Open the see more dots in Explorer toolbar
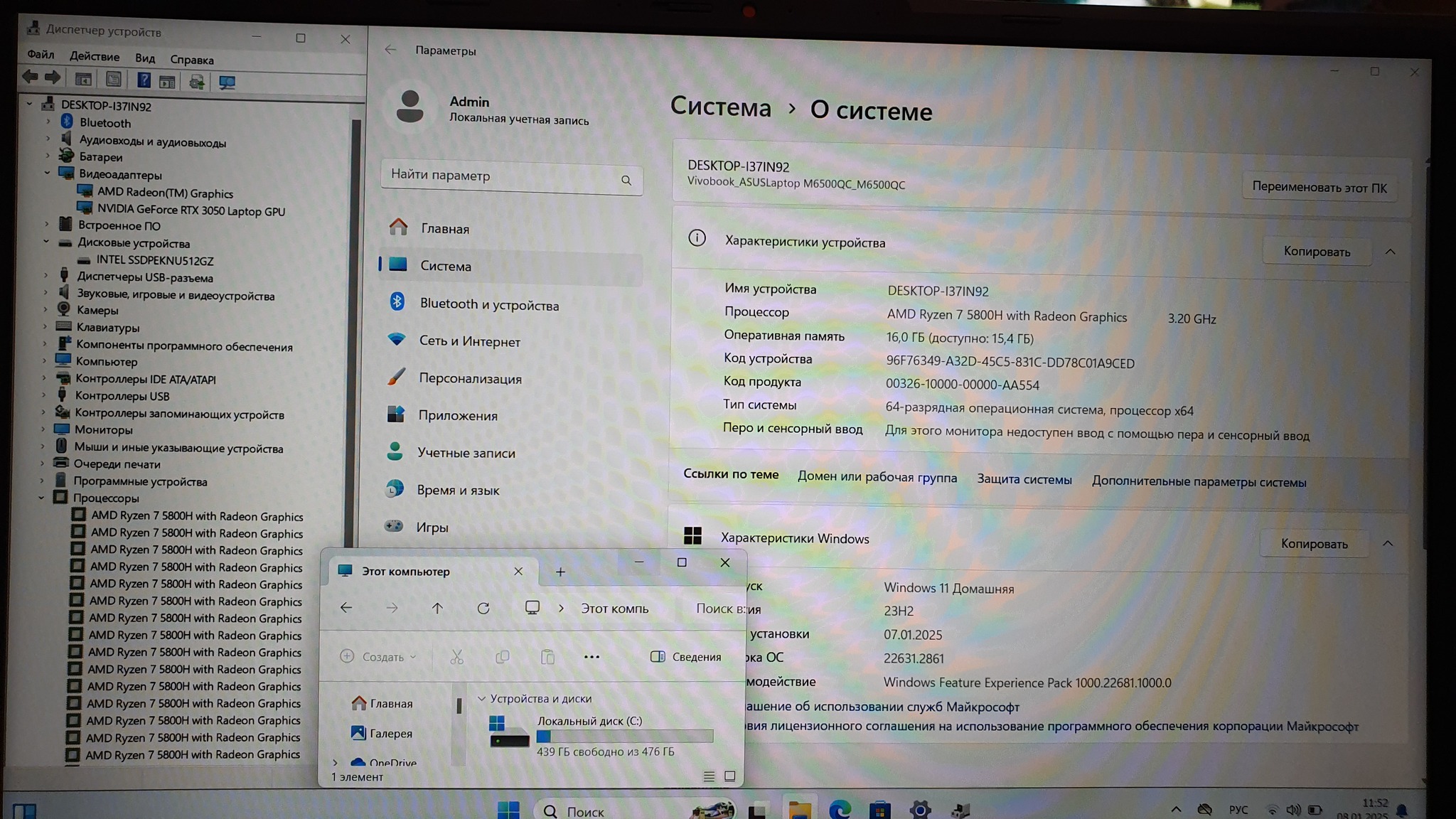The width and height of the screenshot is (1456, 819). pyautogui.click(x=591, y=657)
